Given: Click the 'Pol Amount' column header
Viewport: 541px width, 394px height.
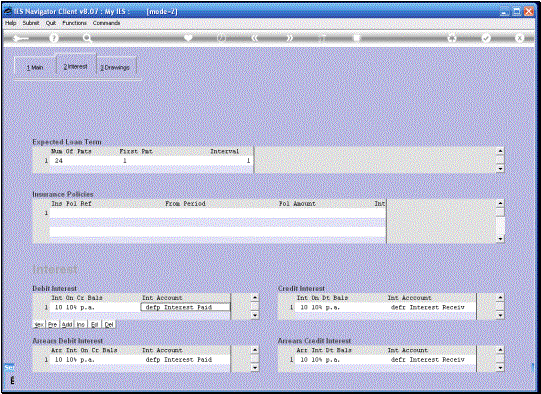Looking at the screenshot, I should pyautogui.click(x=297, y=204).
